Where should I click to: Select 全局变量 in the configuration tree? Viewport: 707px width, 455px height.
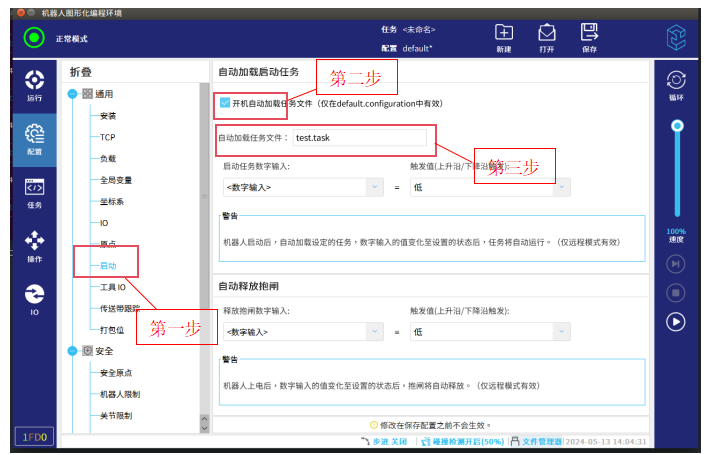115,180
